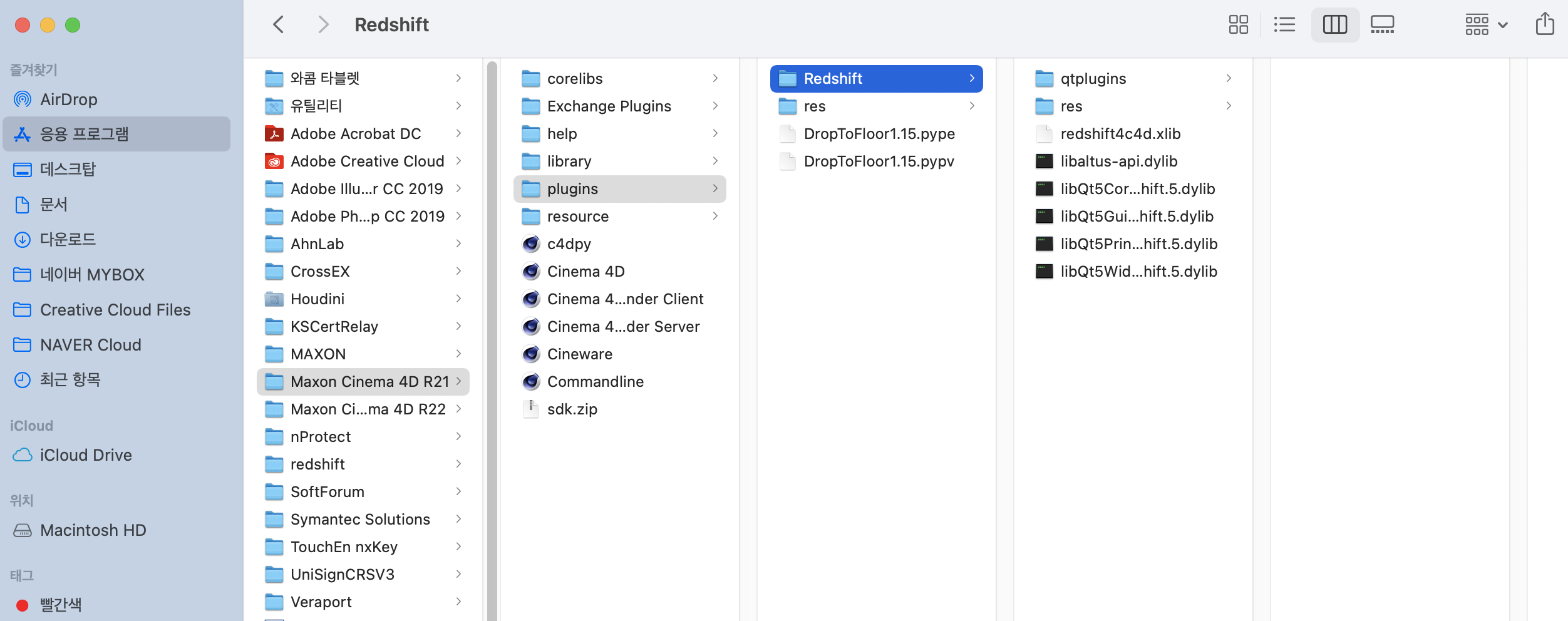The height and width of the screenshot is (621, 1568).
Task: Select the Adobe Ph...p CC 2019 folder
Action: (x=363, y=216)
